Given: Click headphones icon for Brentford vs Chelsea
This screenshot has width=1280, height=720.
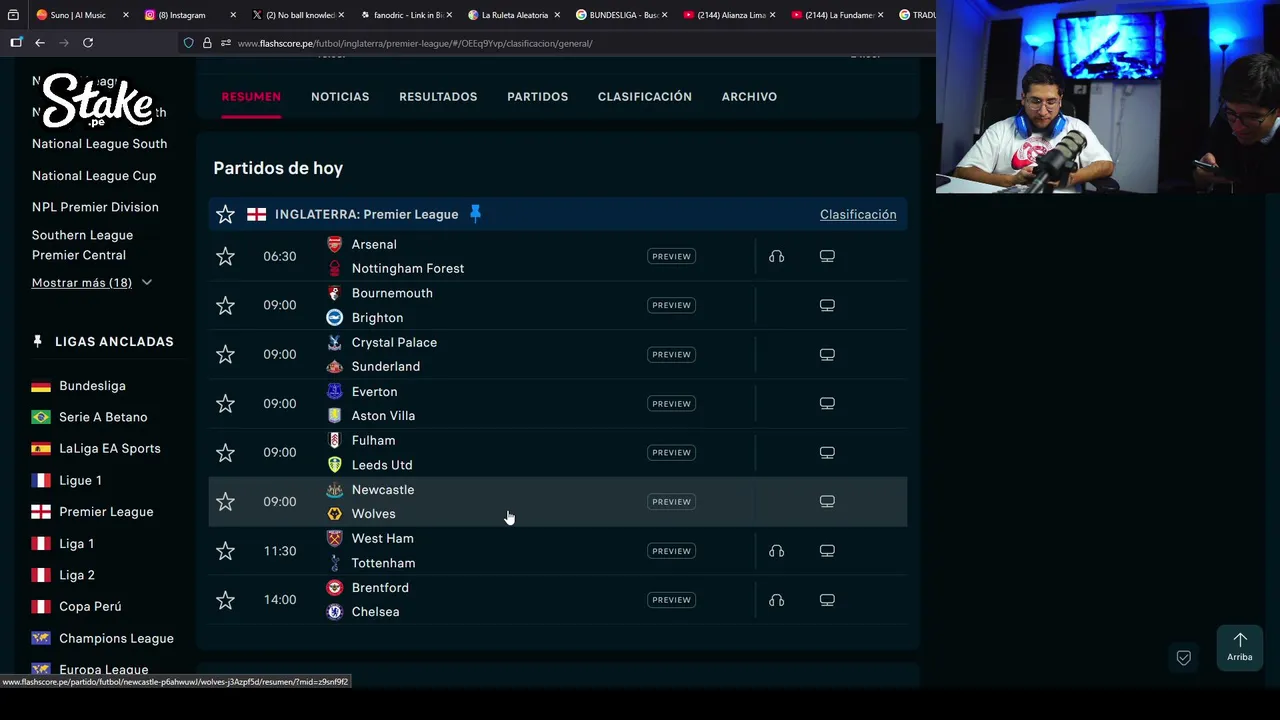Looking at the screenshot, I should click(776, 600).
